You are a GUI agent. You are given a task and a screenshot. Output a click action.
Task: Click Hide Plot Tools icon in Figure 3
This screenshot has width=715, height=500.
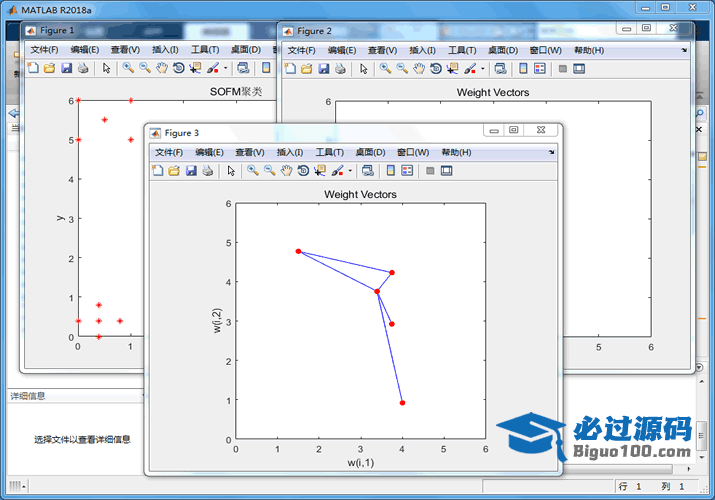click(430, 171)
